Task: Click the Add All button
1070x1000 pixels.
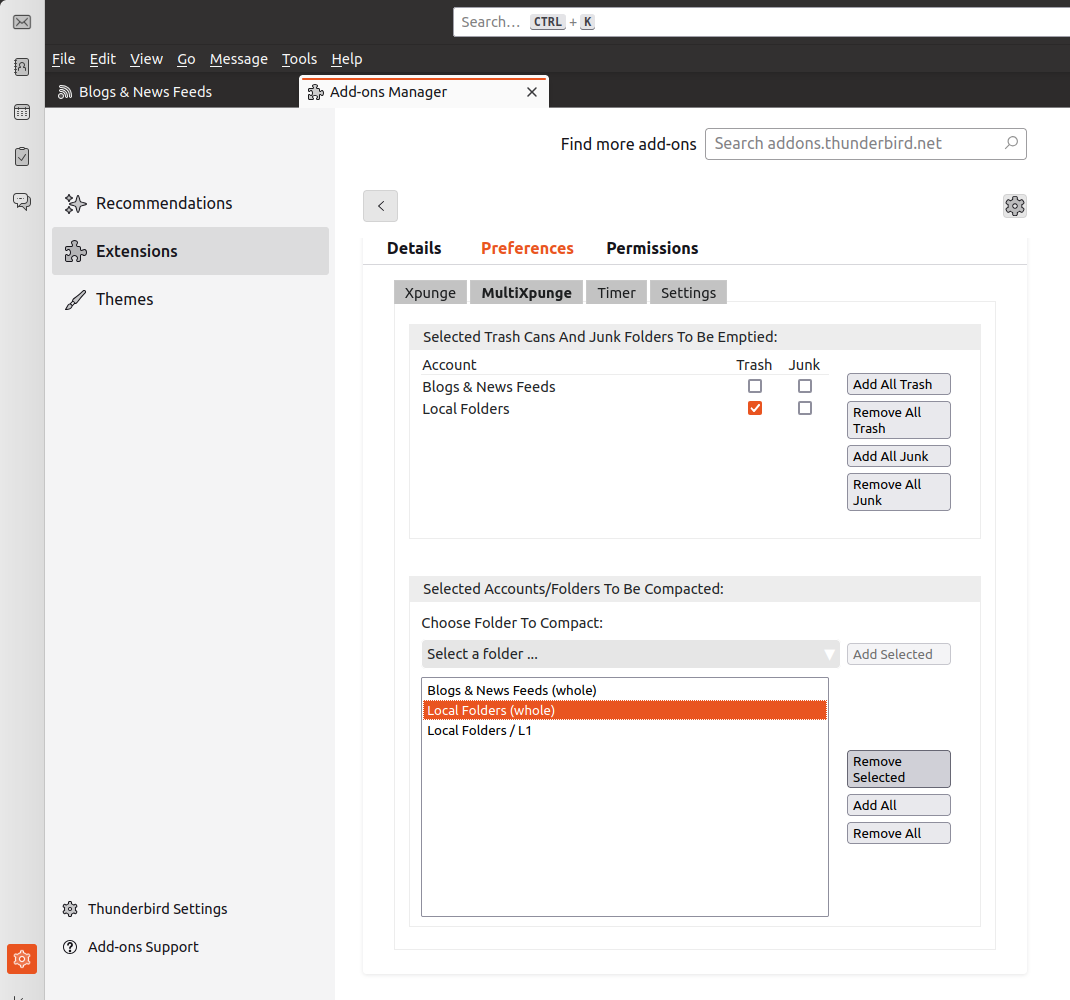Action: 899,805
